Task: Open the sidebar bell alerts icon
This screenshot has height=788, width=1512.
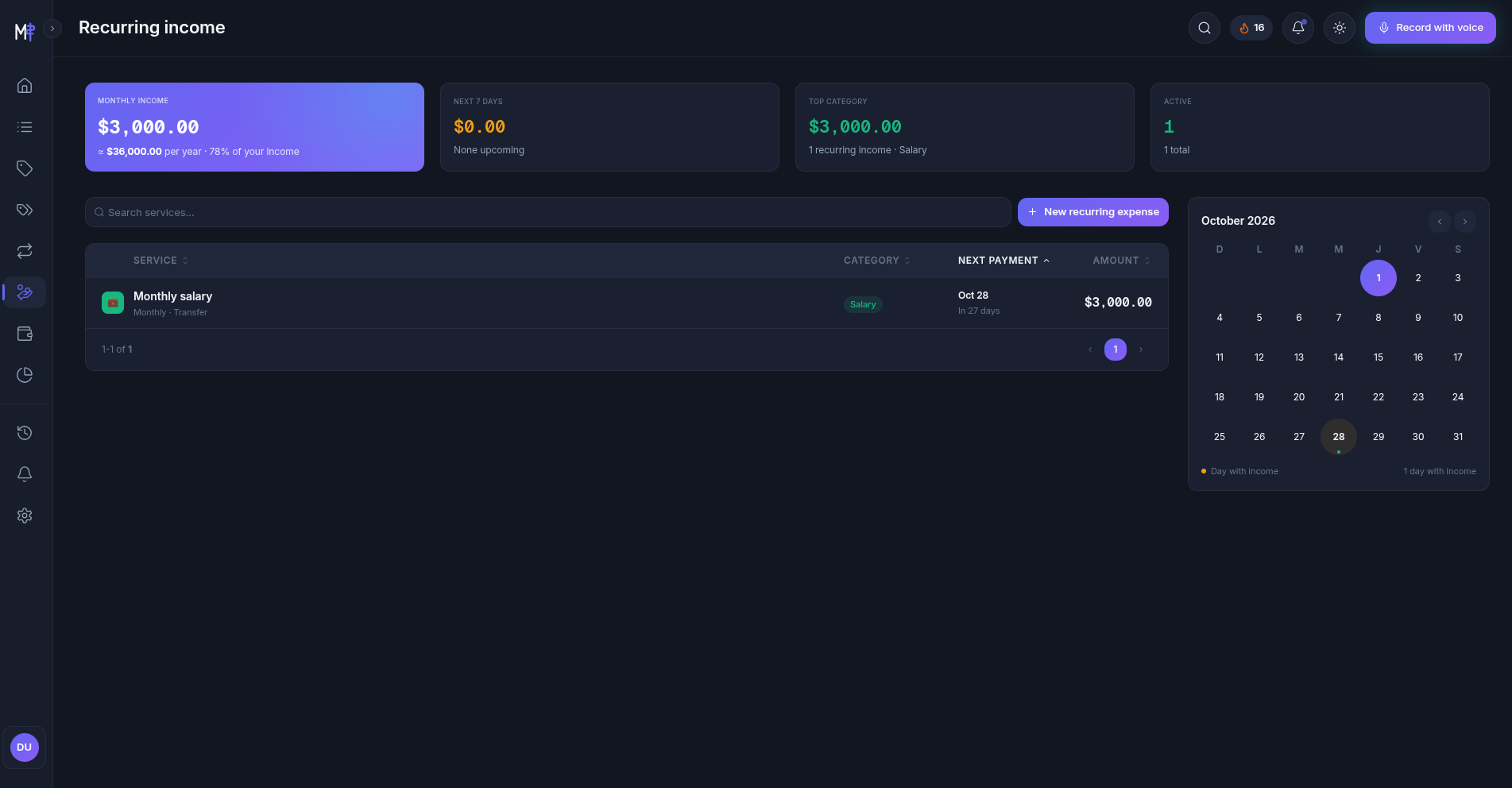Action: coord(25,474)
